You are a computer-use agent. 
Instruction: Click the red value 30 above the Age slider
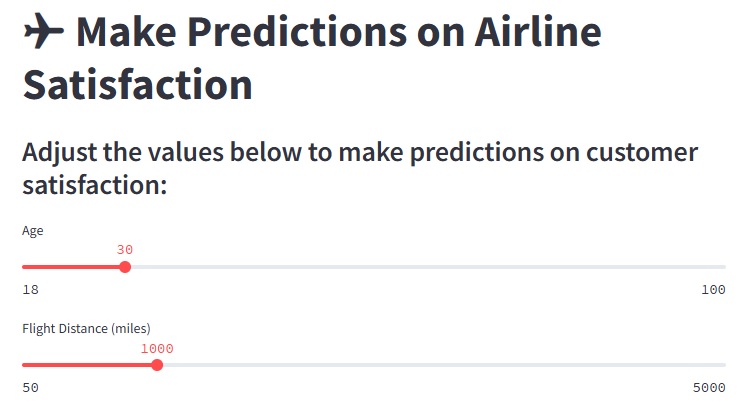click(x=125, y=250)
